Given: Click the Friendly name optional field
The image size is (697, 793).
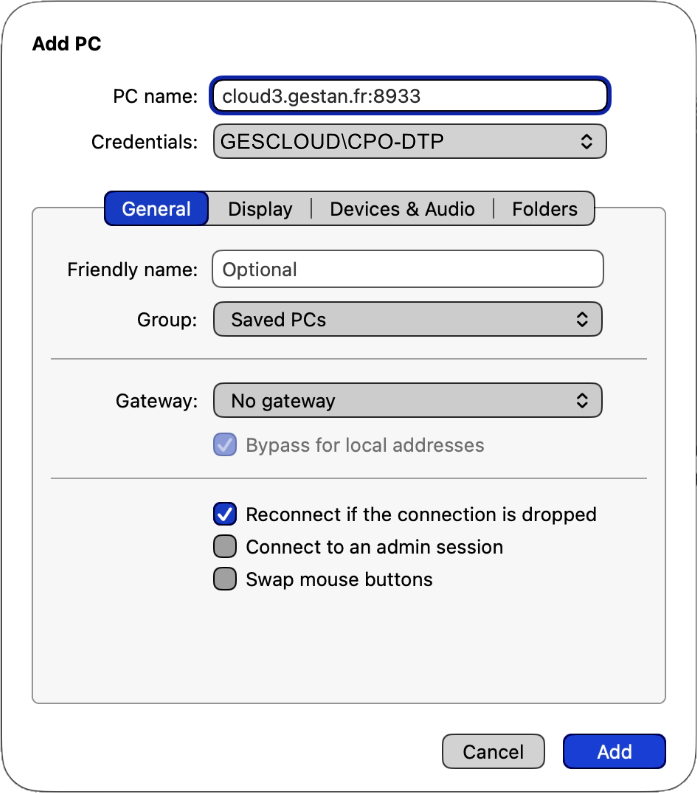Looking at the screenshot, I should tap(408, 269).
